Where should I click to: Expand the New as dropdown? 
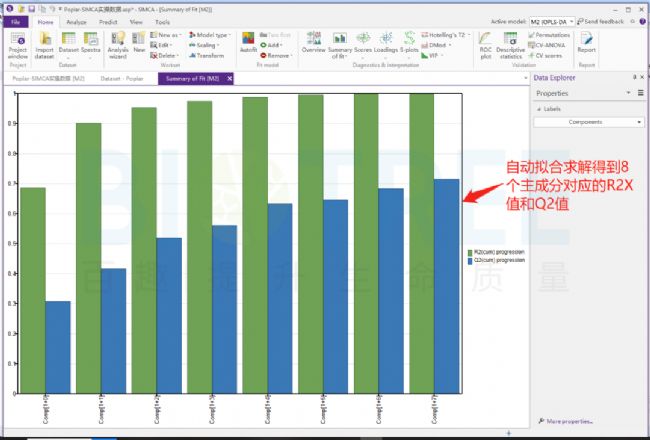[167, 35]
